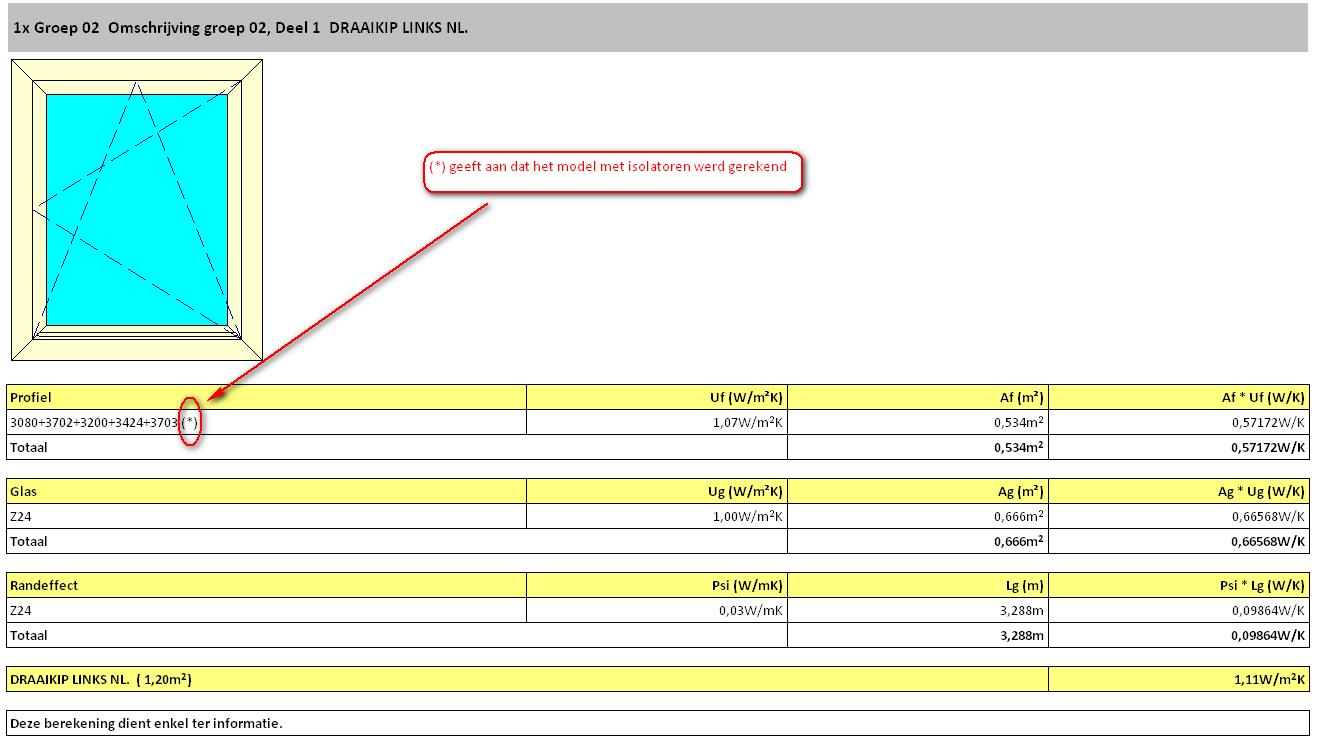Click the 'Ag (m²)' column header
This screenshot has height=738, width=1317.
[x=918, y=491]
